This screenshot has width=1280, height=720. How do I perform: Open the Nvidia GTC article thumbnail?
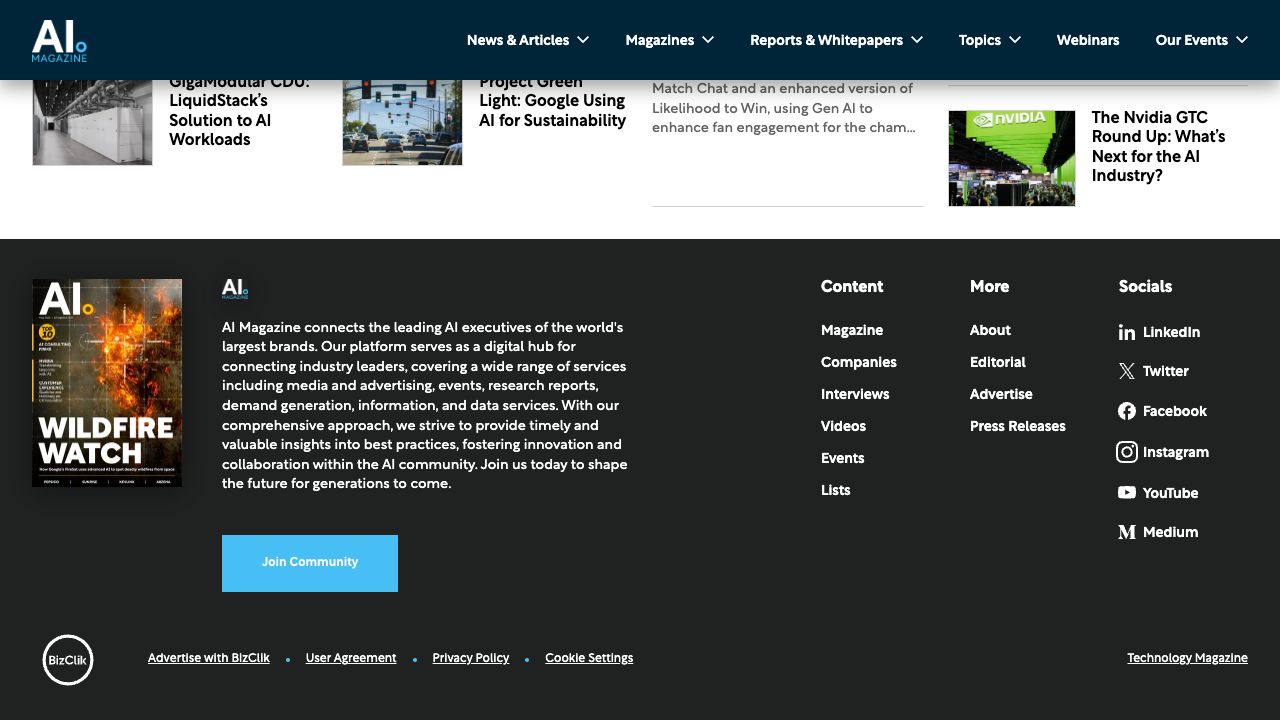coord(1011,158)
